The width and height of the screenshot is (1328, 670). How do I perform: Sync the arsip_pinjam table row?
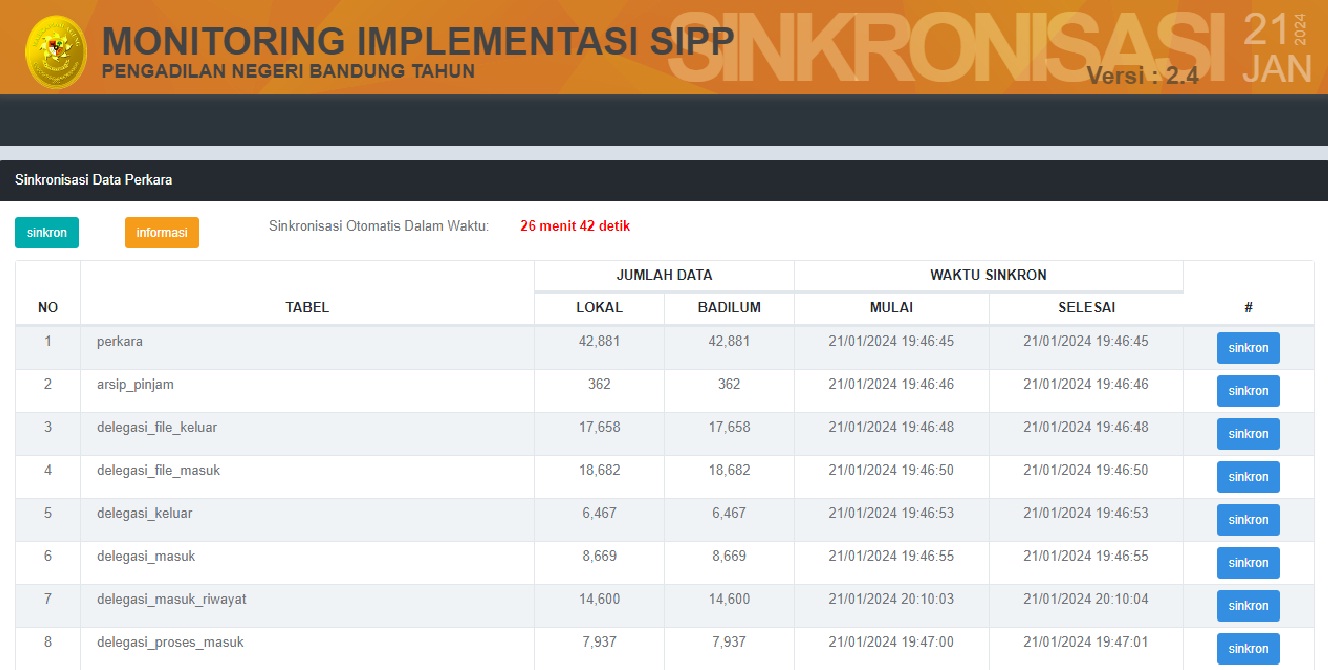pyautogui.click(x=1248, y=391)
